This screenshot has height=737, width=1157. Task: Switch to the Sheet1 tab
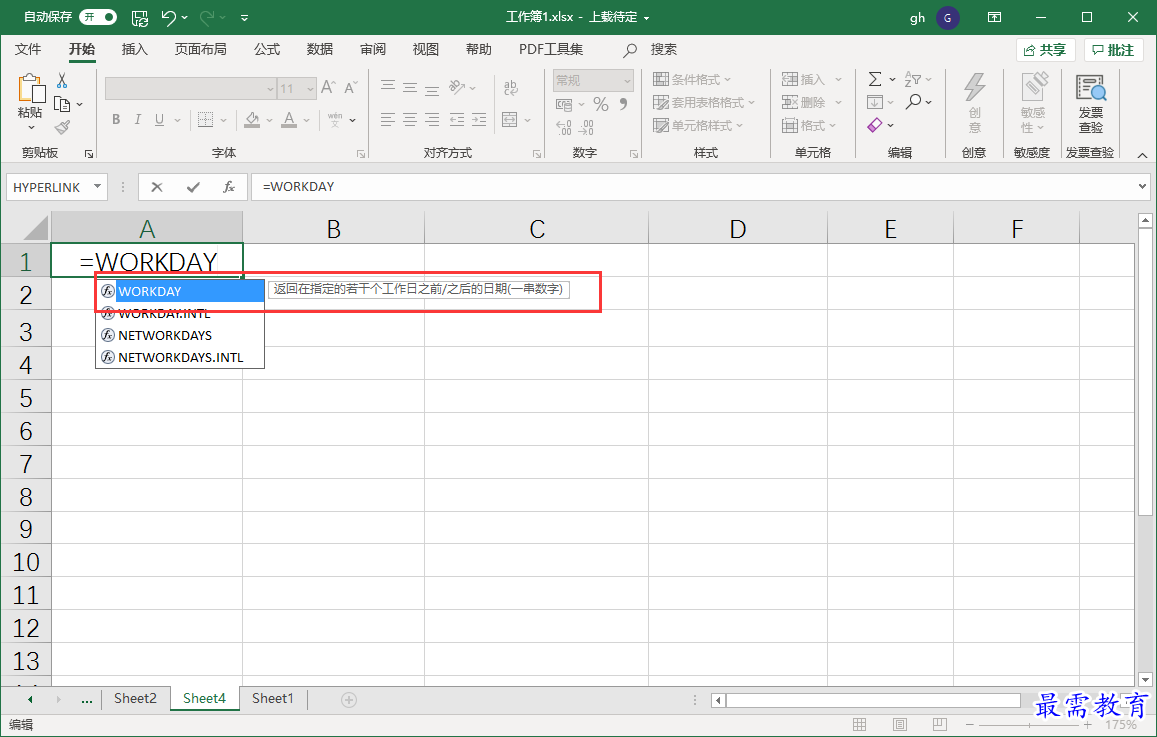(x=272, y=699)
